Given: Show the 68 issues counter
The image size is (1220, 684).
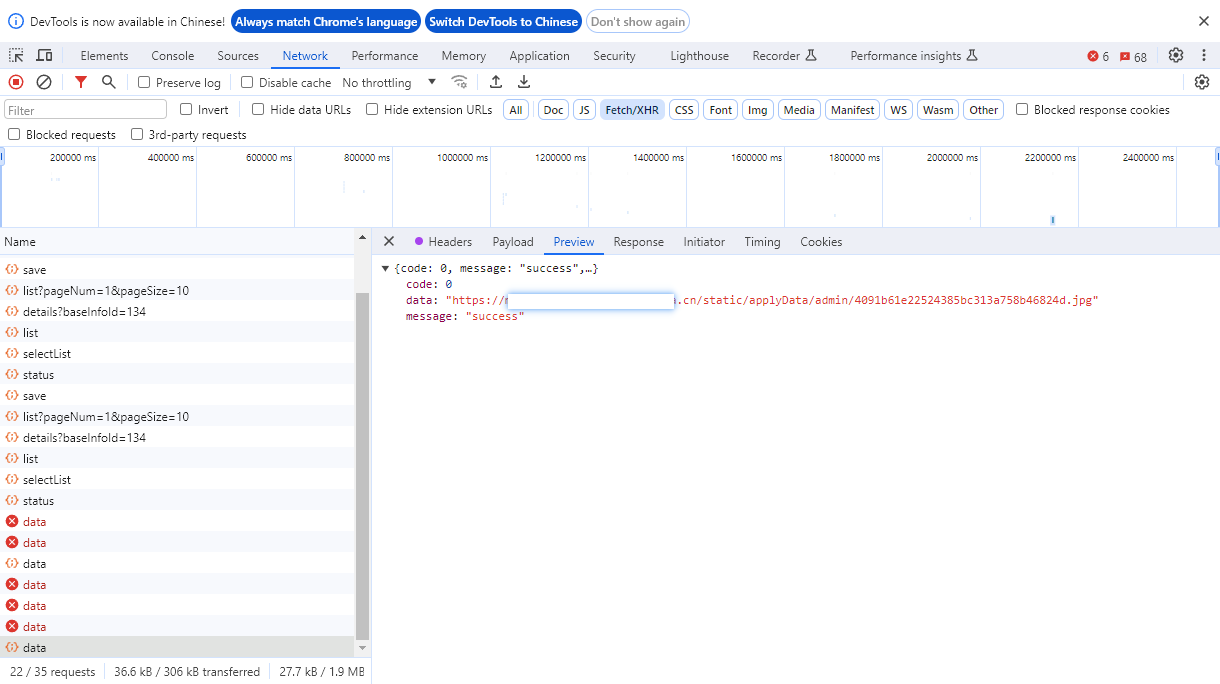Looking at the screenshot, I should click(1133, 57).
